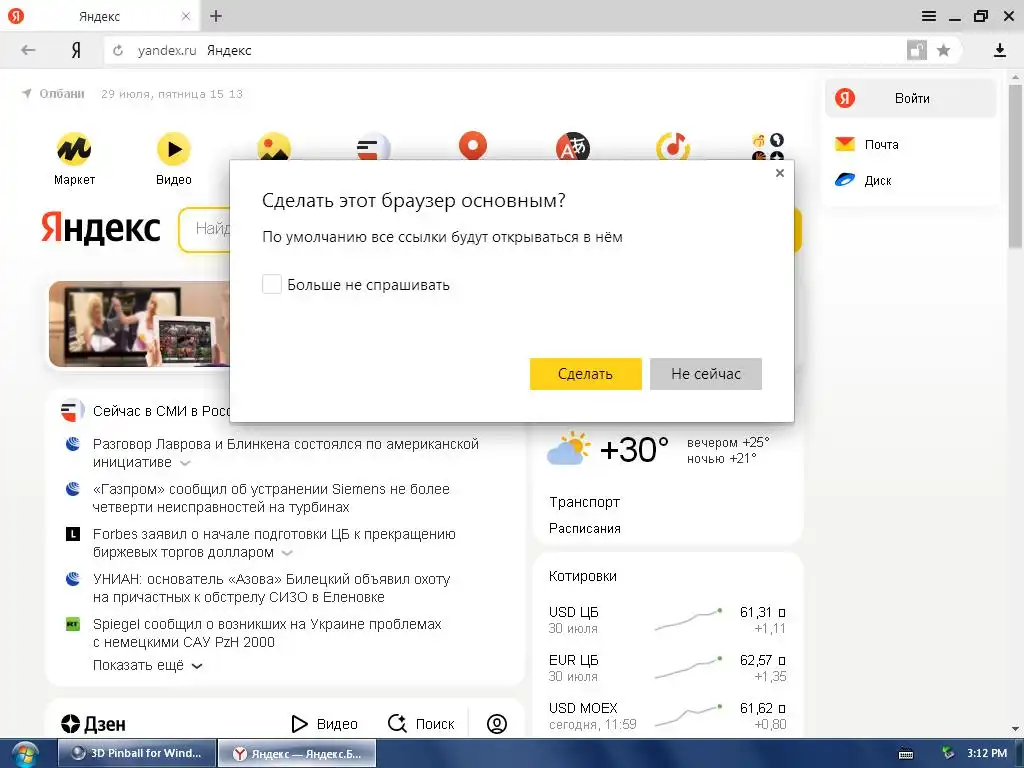Select the Яндекс browser taskbar item
The width and height of the screenshot is (1024, 768).
pos(297,753)
